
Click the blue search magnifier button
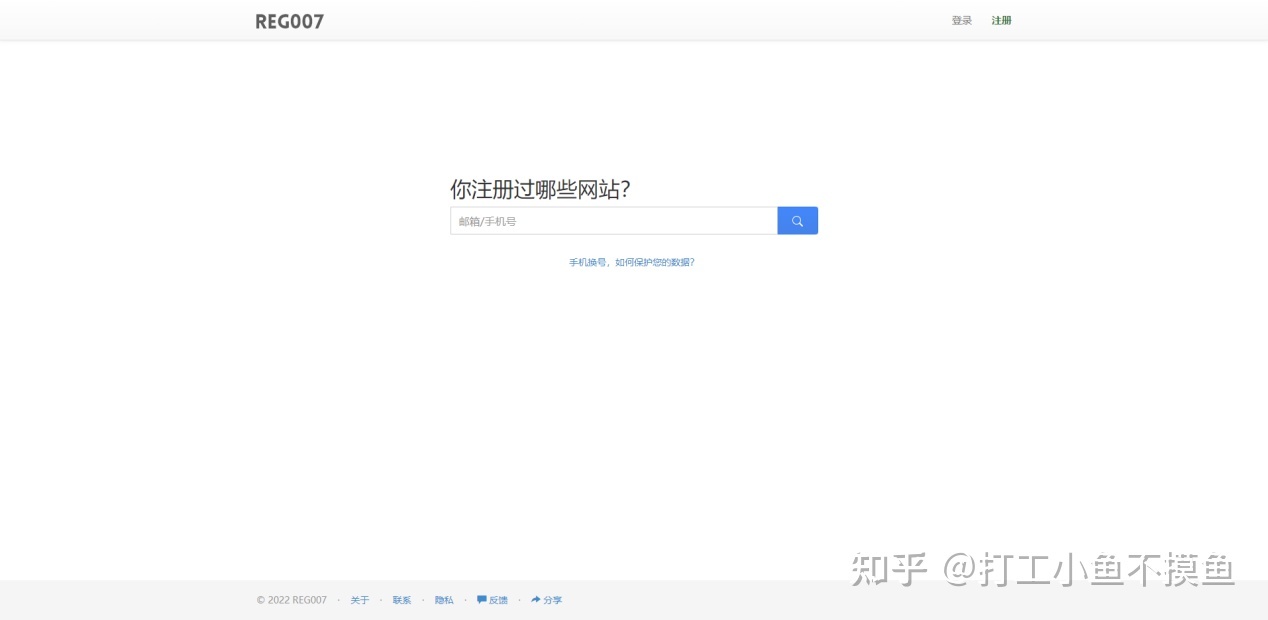tap(797, 221)
